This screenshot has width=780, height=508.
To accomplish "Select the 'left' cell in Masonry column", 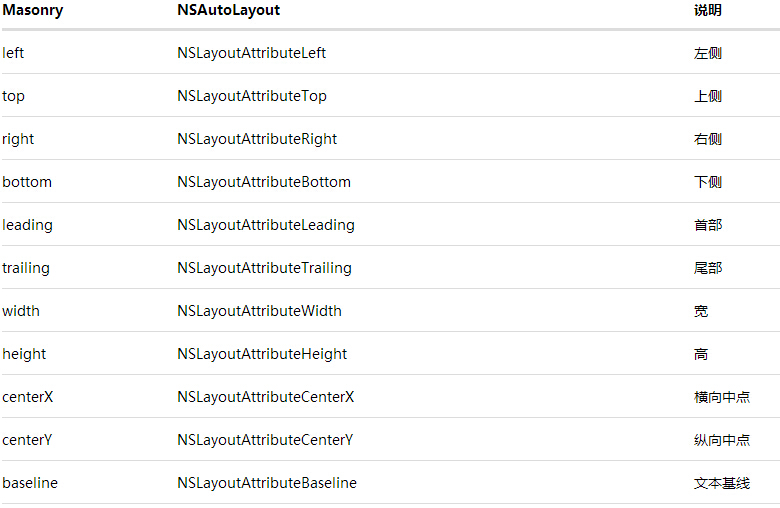I will coord(13,53).
